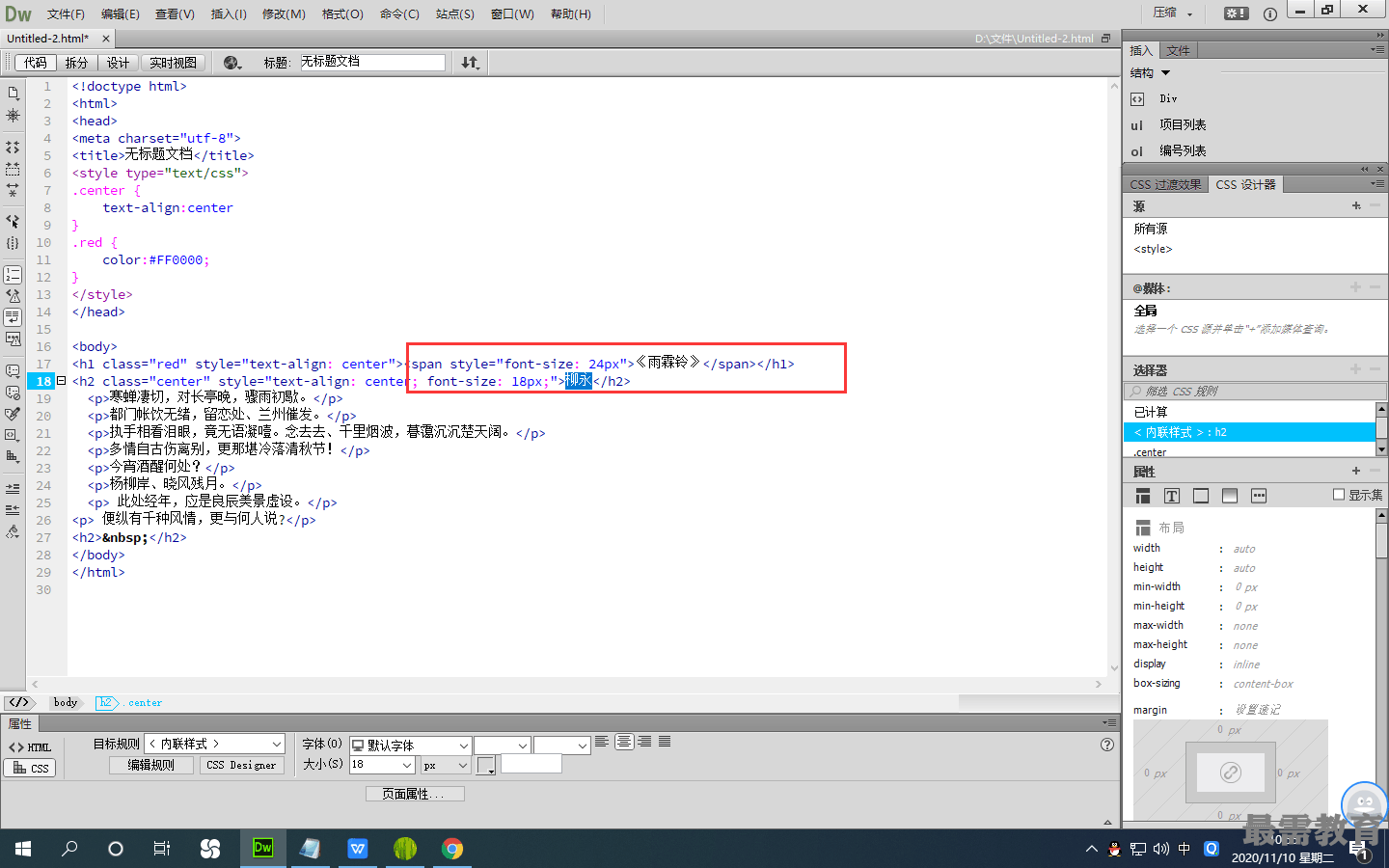Click the indent code icon

13,489
